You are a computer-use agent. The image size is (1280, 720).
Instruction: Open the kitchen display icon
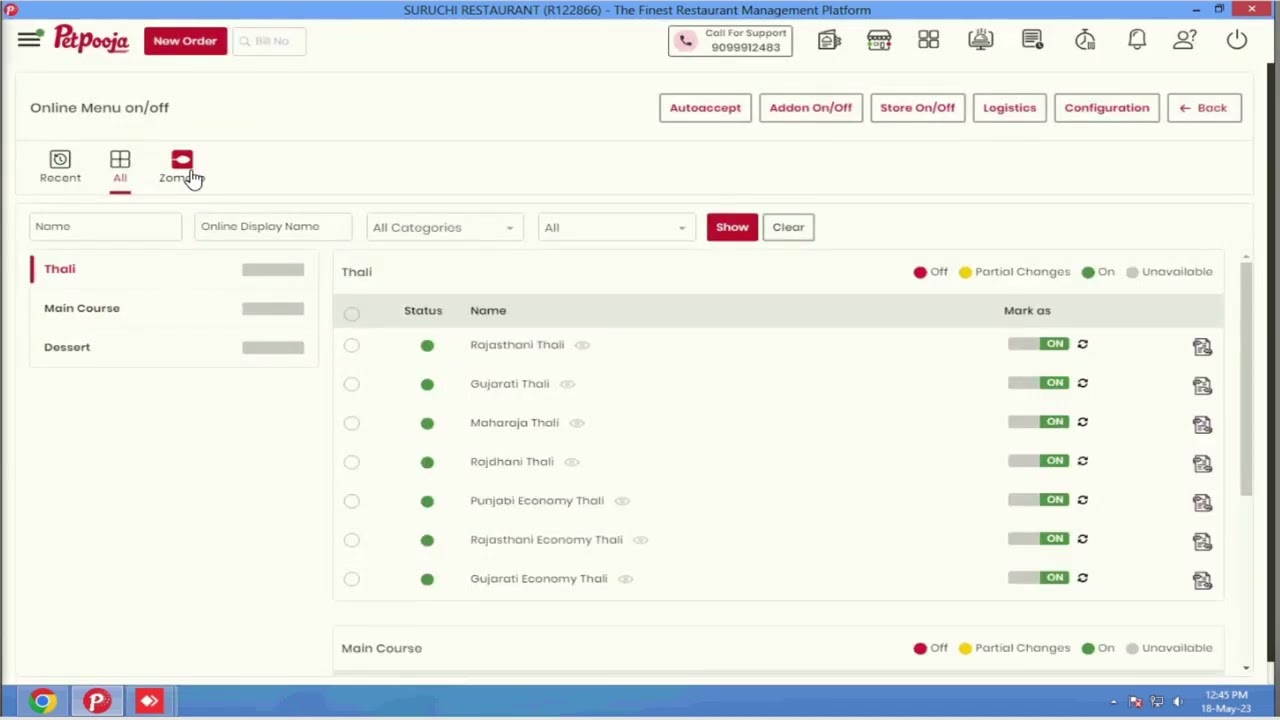point(981,40)
